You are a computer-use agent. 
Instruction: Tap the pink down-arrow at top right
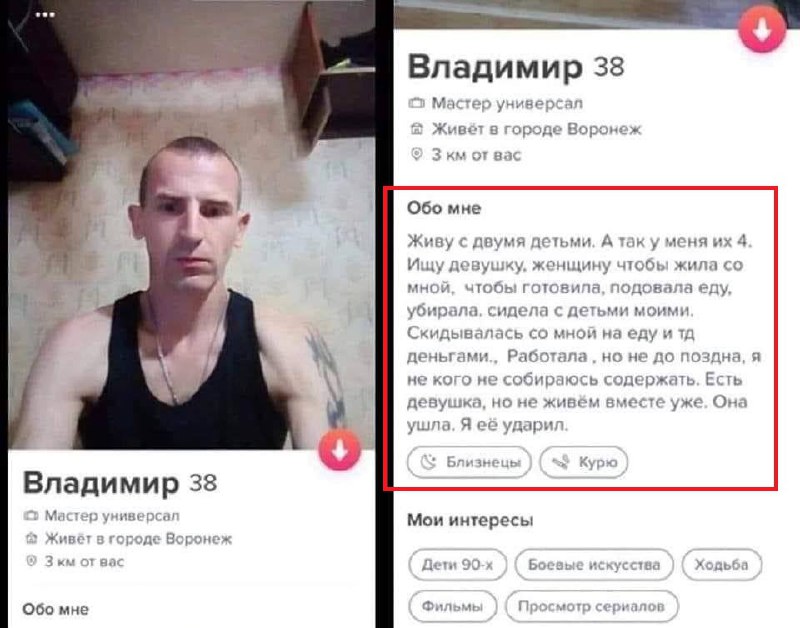762,30
